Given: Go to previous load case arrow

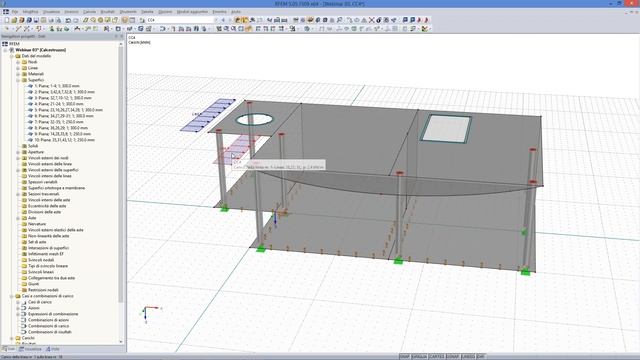Looking at the screenshot, I should pos(223,20).
